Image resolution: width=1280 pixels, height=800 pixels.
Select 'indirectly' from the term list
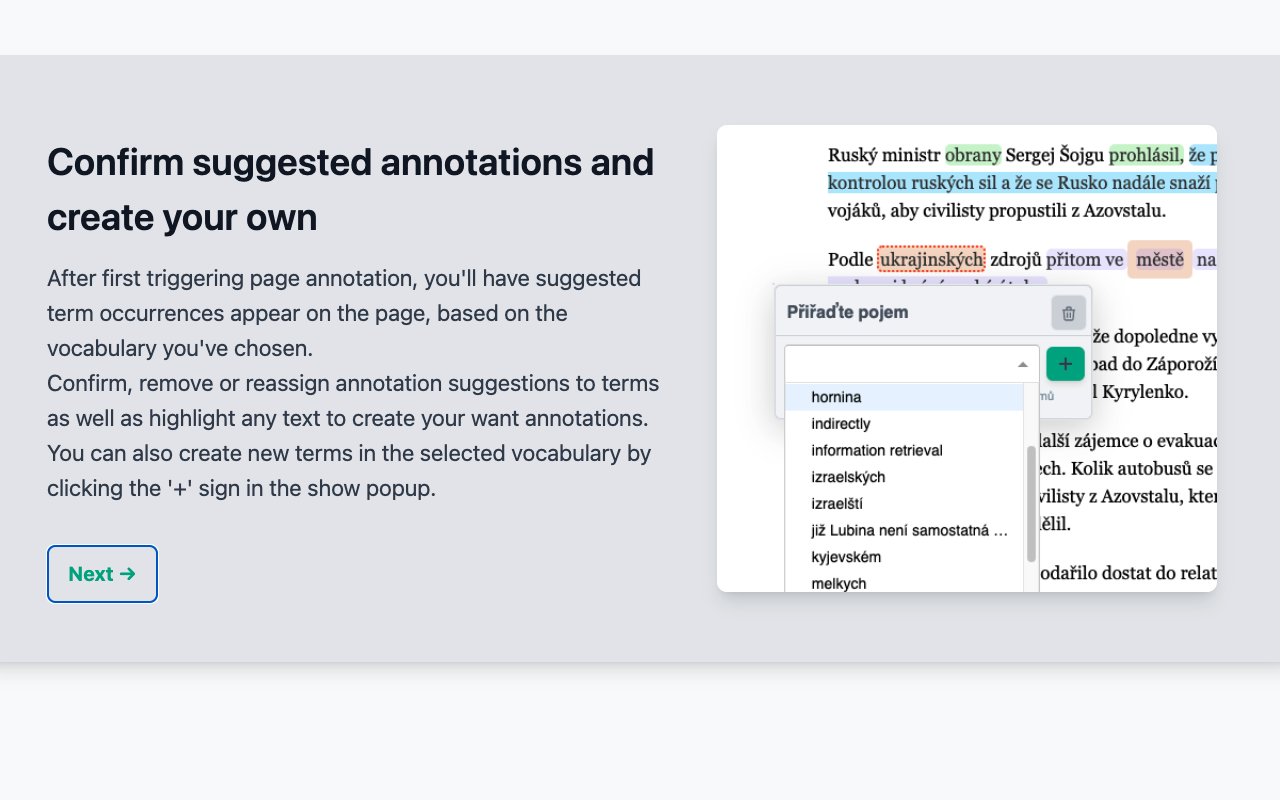[x=839, y=423]
